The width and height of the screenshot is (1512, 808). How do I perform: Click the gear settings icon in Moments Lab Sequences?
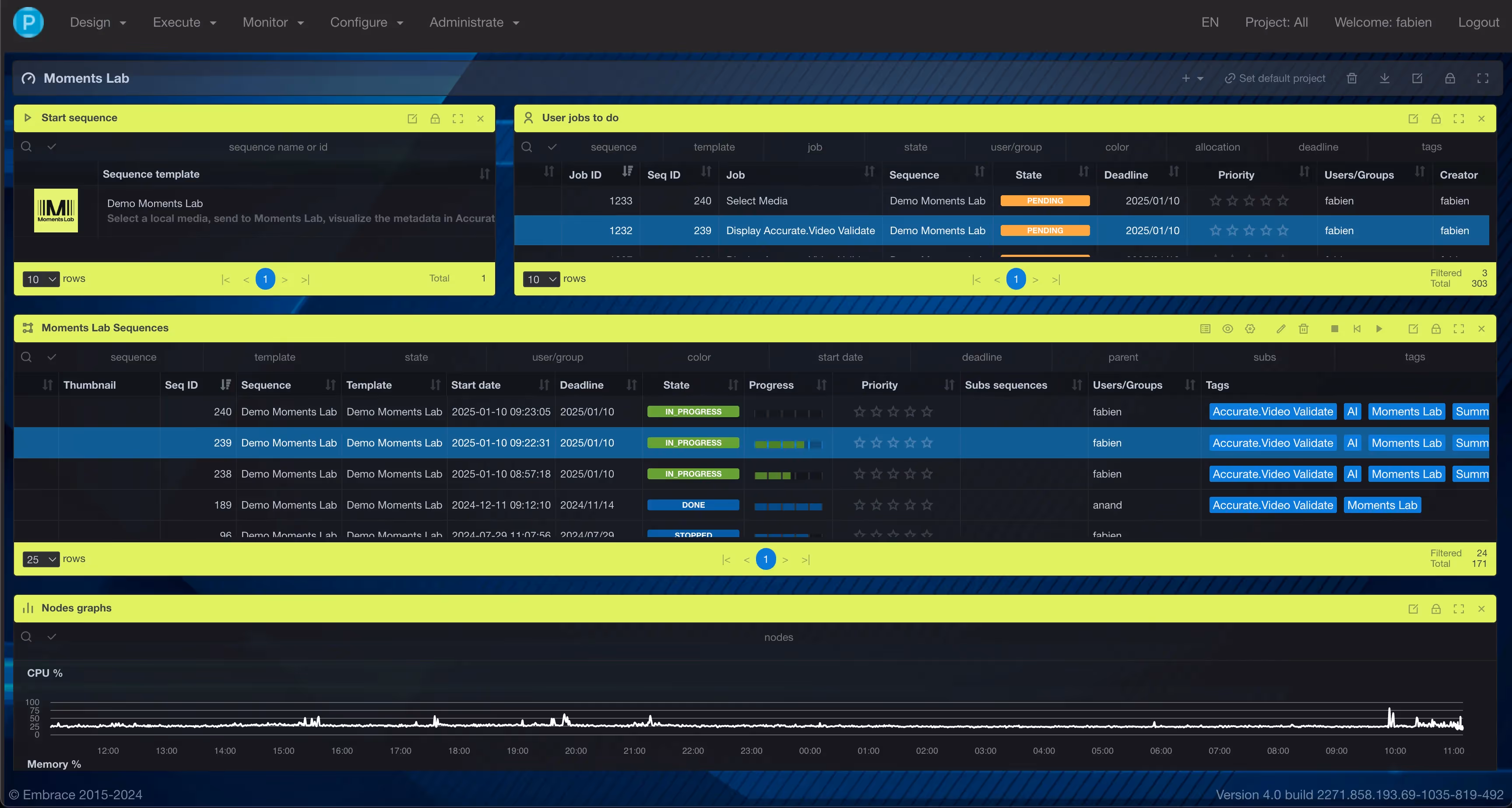pos(1250,329)
